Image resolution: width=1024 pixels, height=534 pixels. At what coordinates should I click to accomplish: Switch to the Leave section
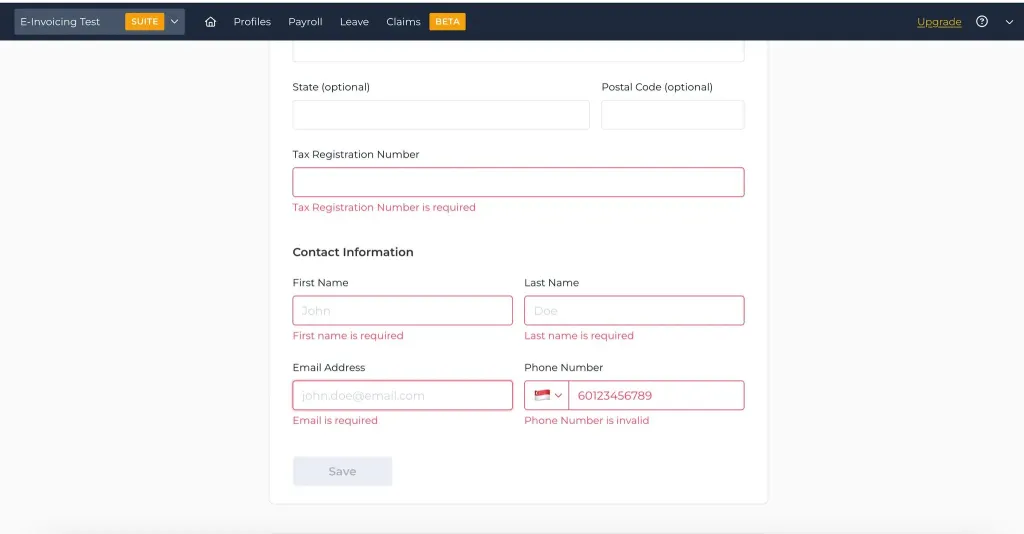pos(354,22)
